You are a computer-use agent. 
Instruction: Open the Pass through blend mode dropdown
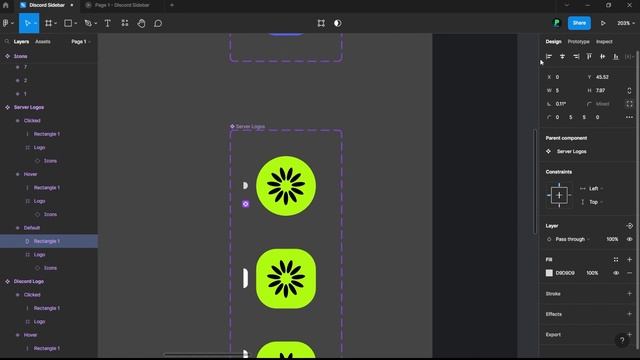(572, 239)
